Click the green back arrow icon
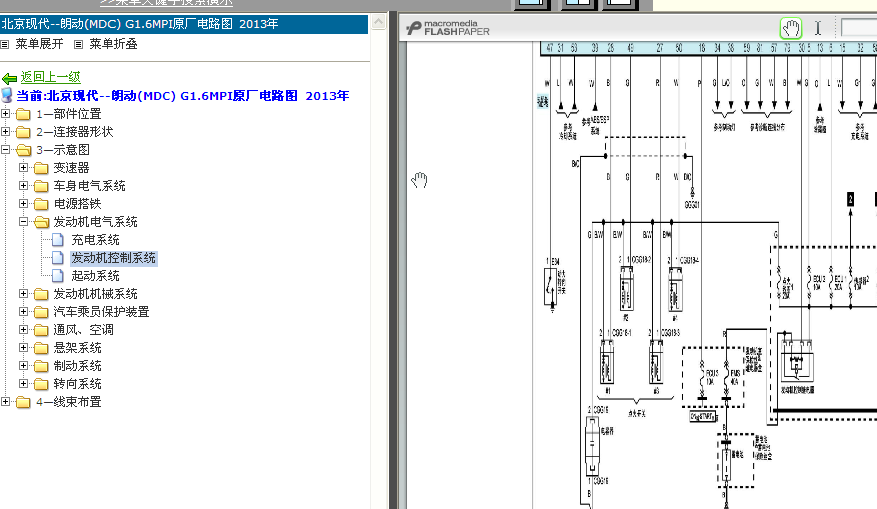This screenshot has width=877, height=509. (x=10, y=78)
